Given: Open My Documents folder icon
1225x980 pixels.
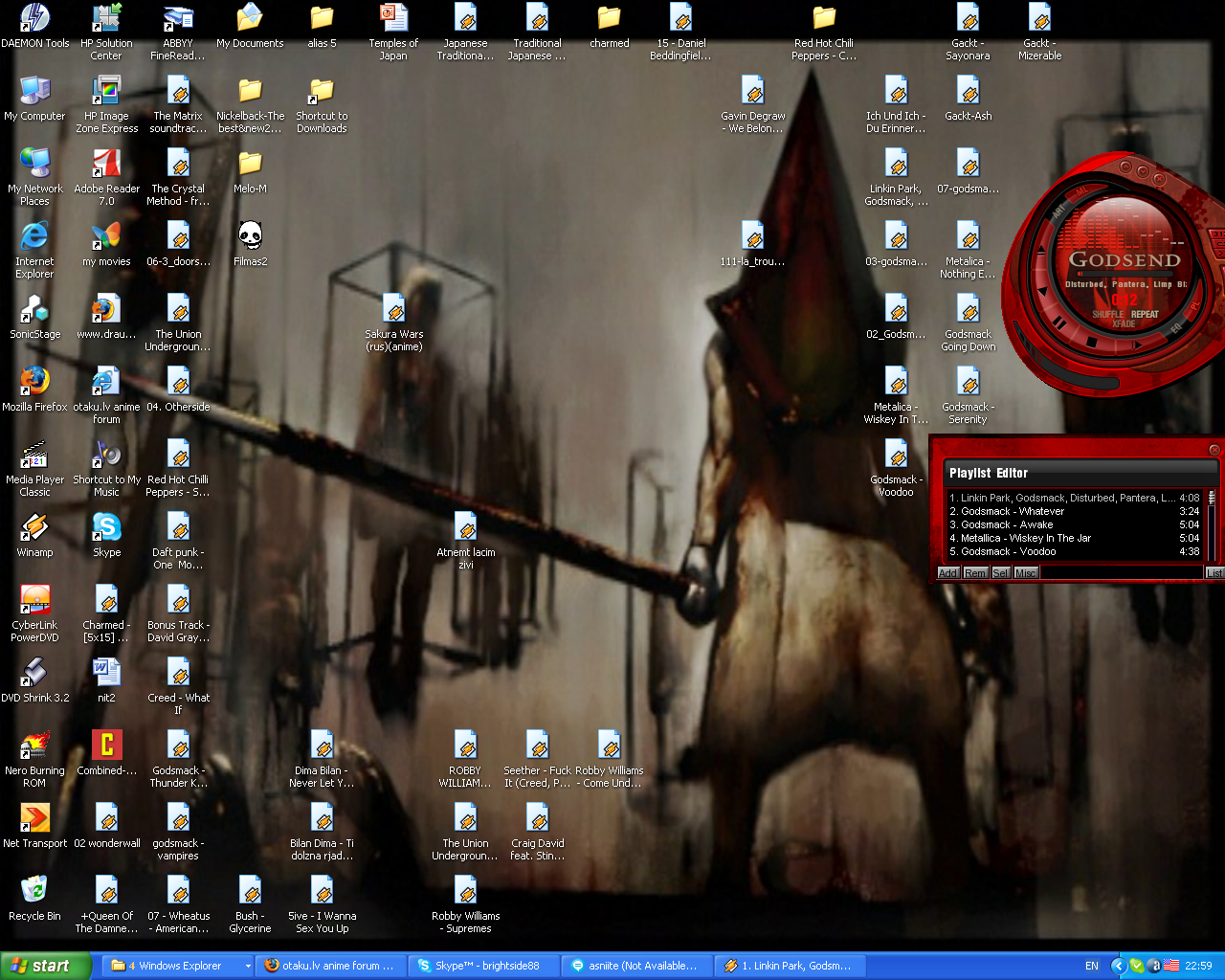Looking at the screenshot, I should [250, 26].
